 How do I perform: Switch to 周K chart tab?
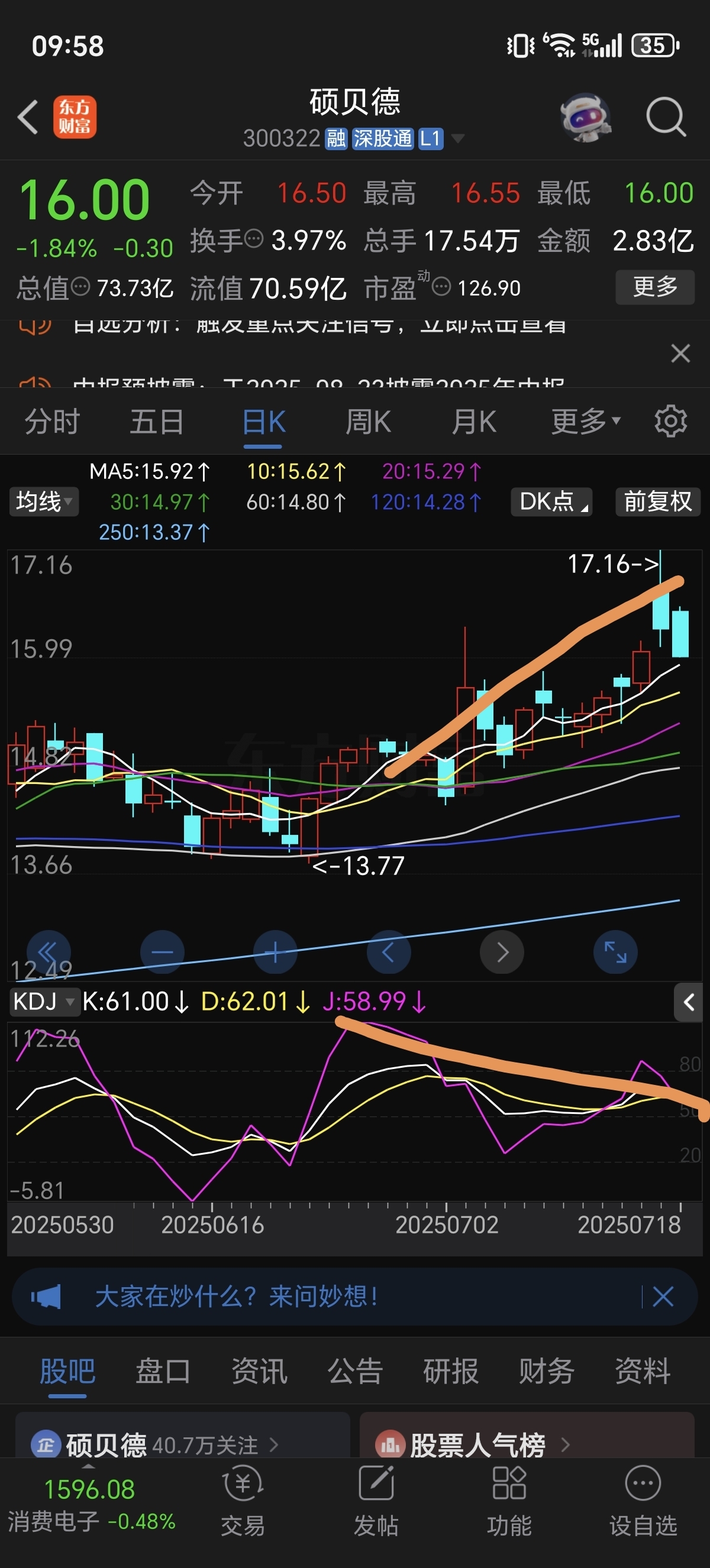tap(369, 421)
